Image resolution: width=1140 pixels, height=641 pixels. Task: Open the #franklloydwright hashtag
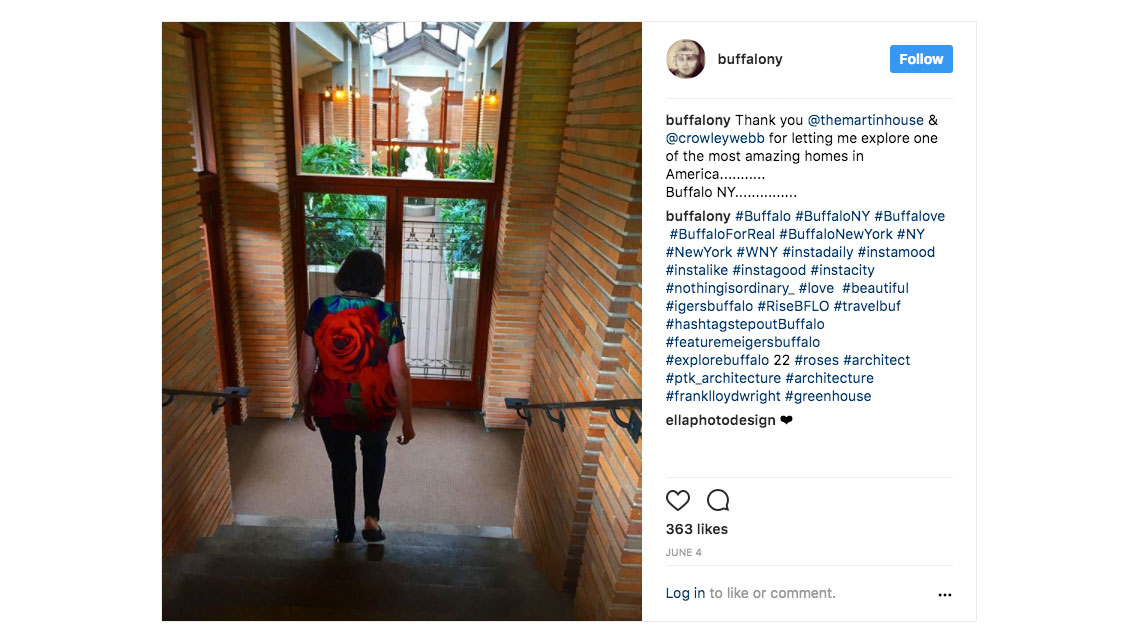(723, 396)
